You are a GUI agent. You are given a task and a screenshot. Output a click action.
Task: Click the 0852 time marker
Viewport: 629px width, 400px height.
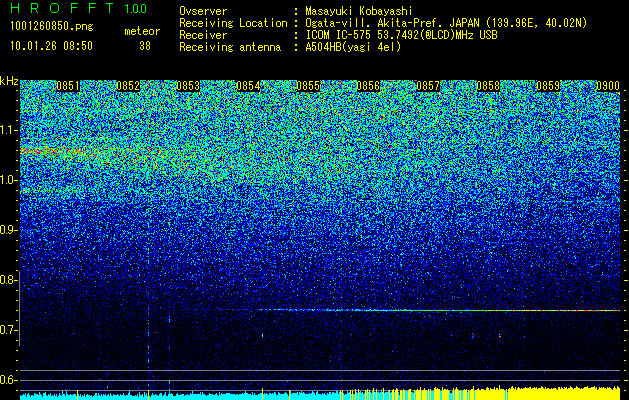tap(128, 86)
